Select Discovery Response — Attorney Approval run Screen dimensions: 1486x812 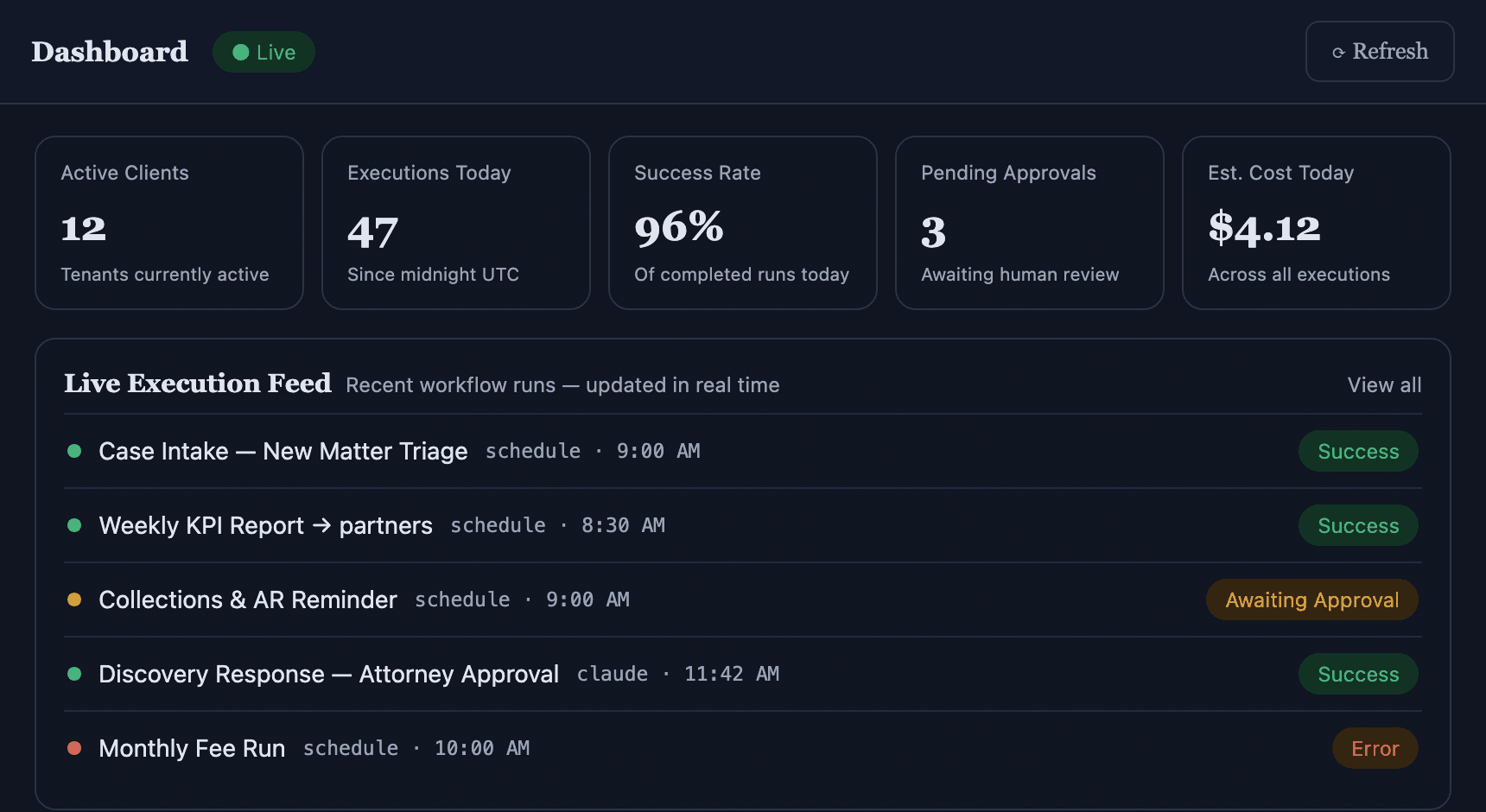pos(743,674)
